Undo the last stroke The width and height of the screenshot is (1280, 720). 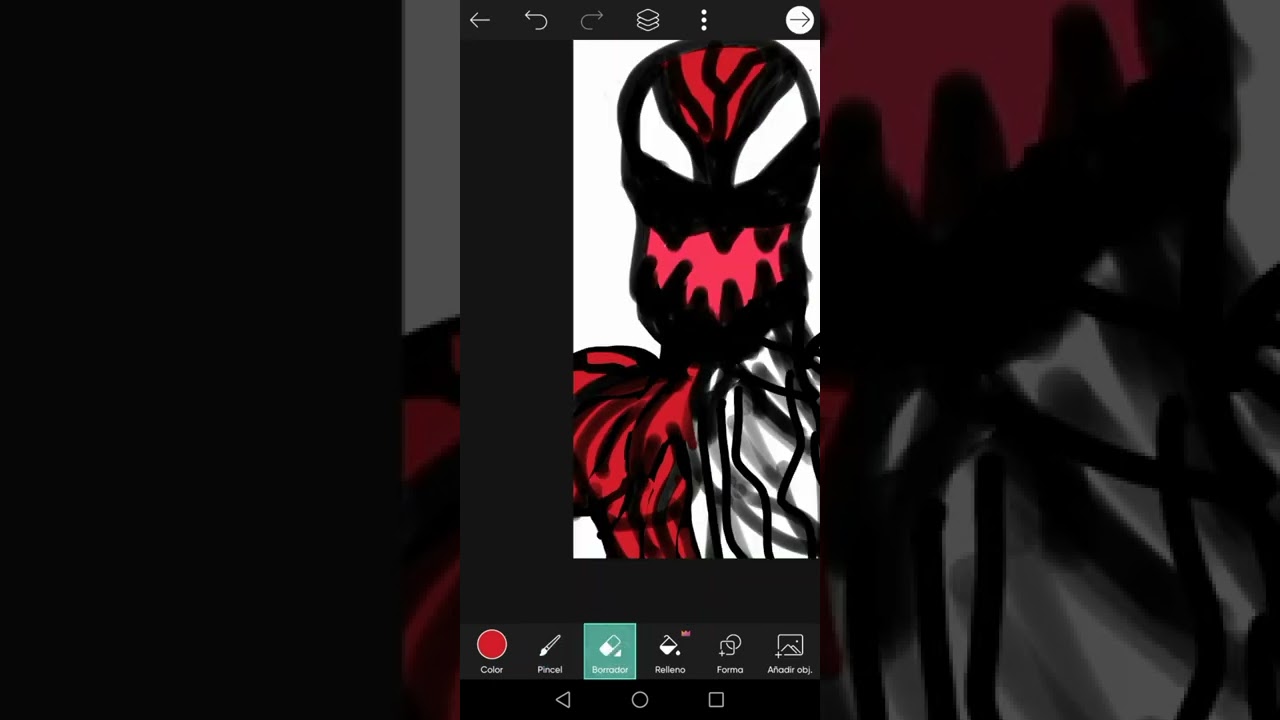pyautogui.click(x=536, y=20)
